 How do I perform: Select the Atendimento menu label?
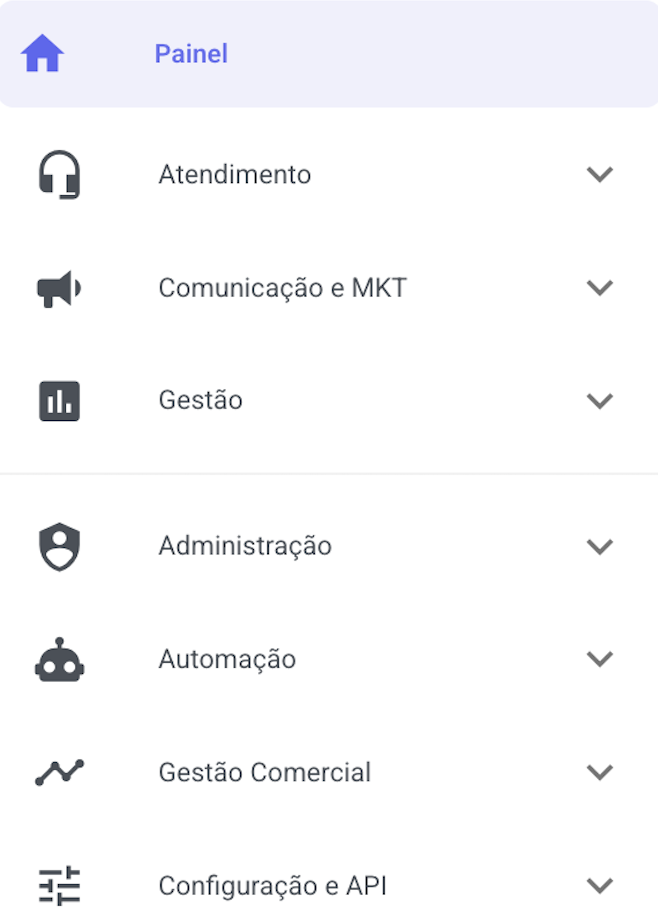[234, 175]
